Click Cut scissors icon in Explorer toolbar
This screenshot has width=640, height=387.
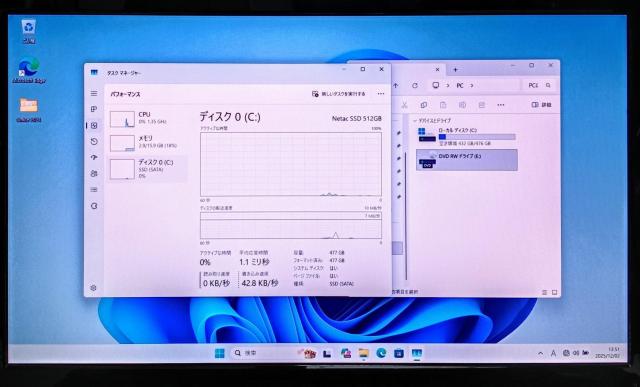click(404, 105)
